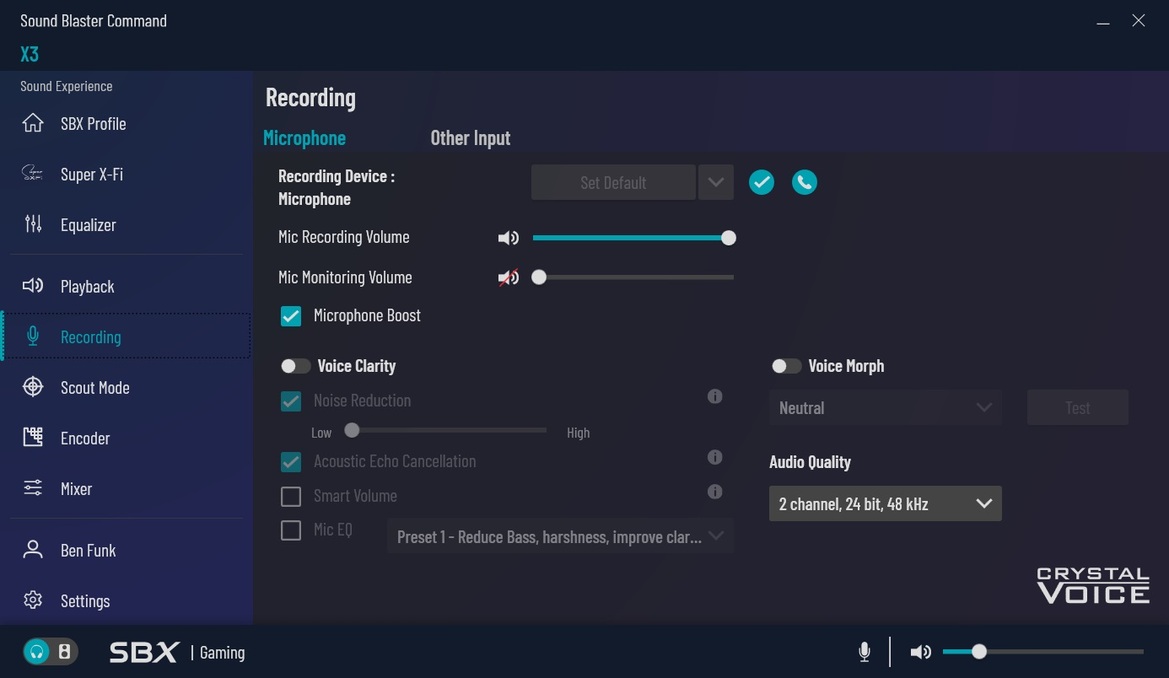Open the Voice Morph Neutral dropdown
Image resolution: width=1169 pixels, height=678 pixels.
885,407
